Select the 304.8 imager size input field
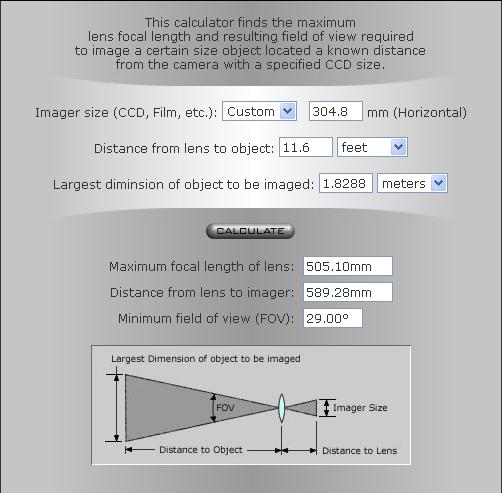502x493 pixels. [336, 111]
